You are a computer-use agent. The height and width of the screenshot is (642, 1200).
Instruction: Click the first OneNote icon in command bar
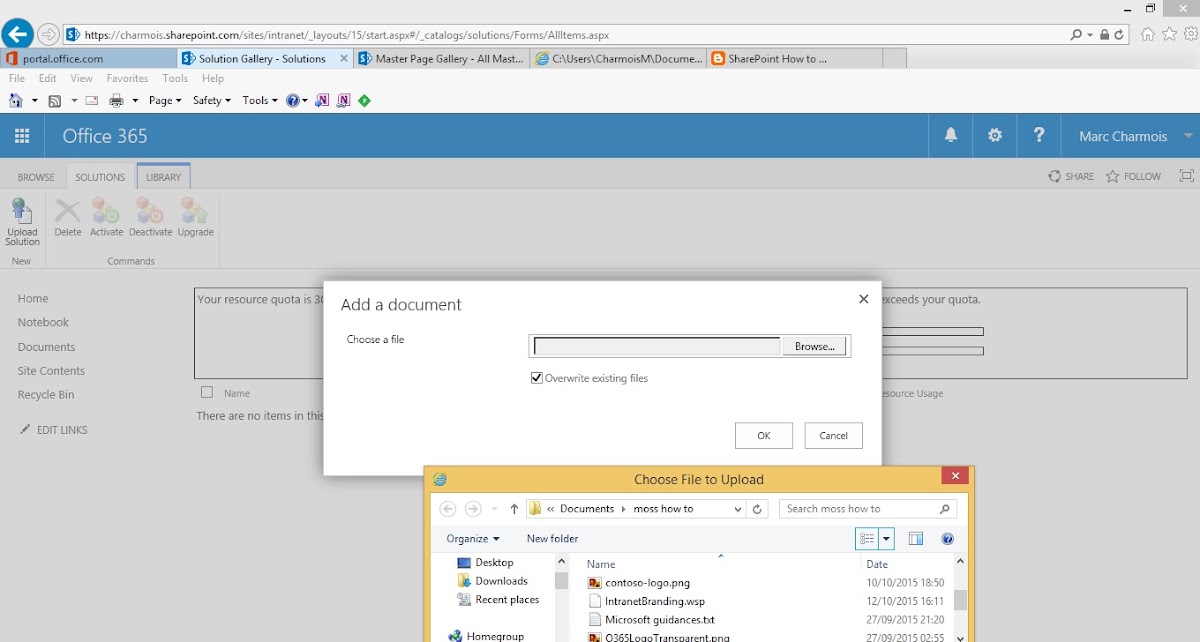pos(322,100)
